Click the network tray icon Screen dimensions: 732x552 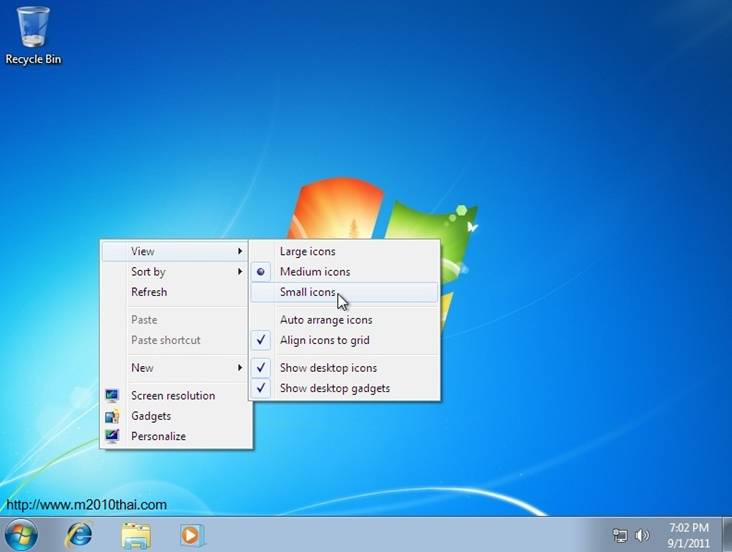pos(619,535)
